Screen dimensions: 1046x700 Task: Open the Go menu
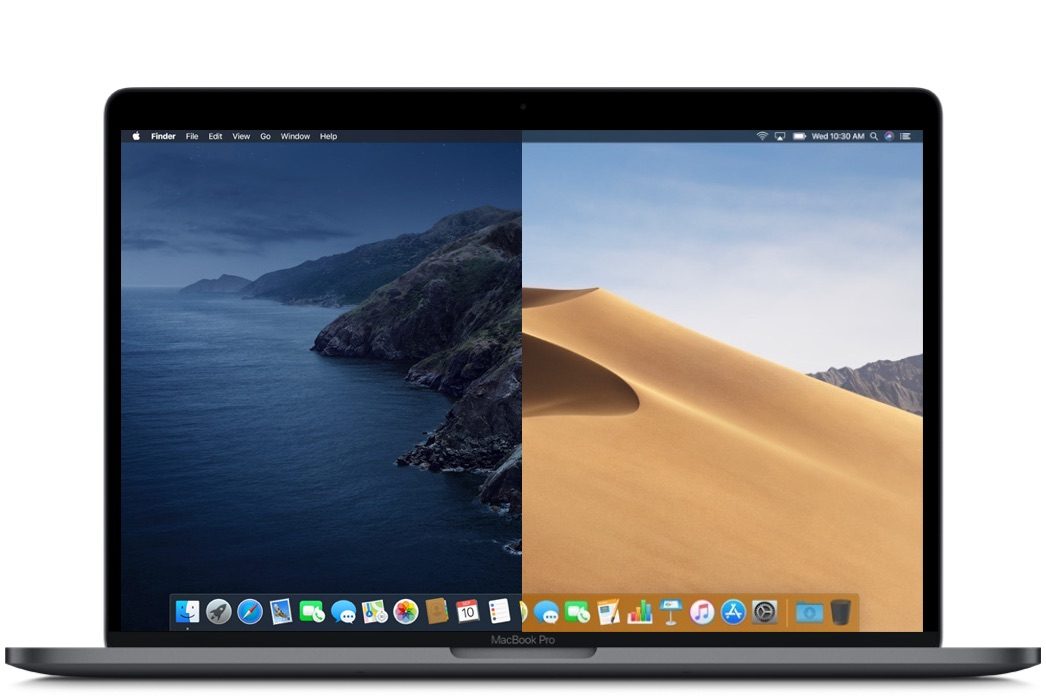266,136
